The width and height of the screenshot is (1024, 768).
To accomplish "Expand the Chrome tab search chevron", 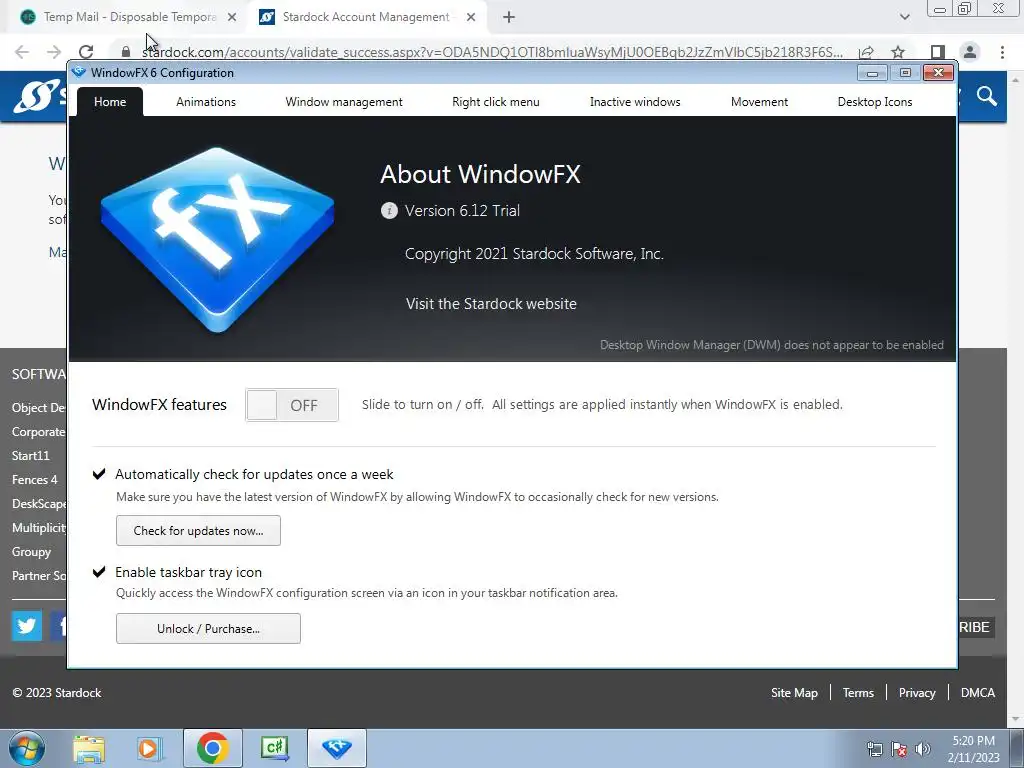I will click(904, 17).
